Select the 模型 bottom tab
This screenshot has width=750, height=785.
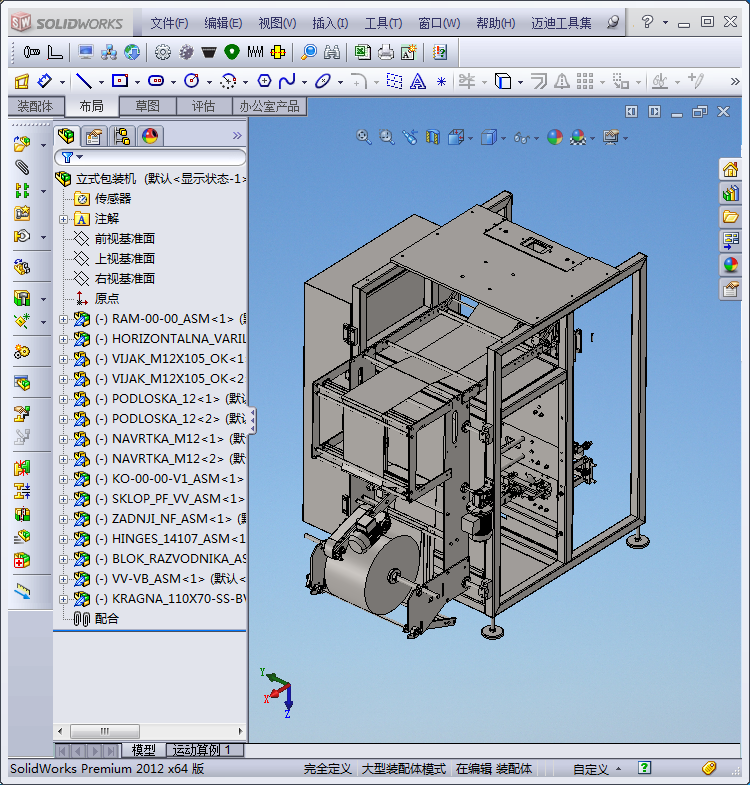pyautogui.click(x=144, y=749)
